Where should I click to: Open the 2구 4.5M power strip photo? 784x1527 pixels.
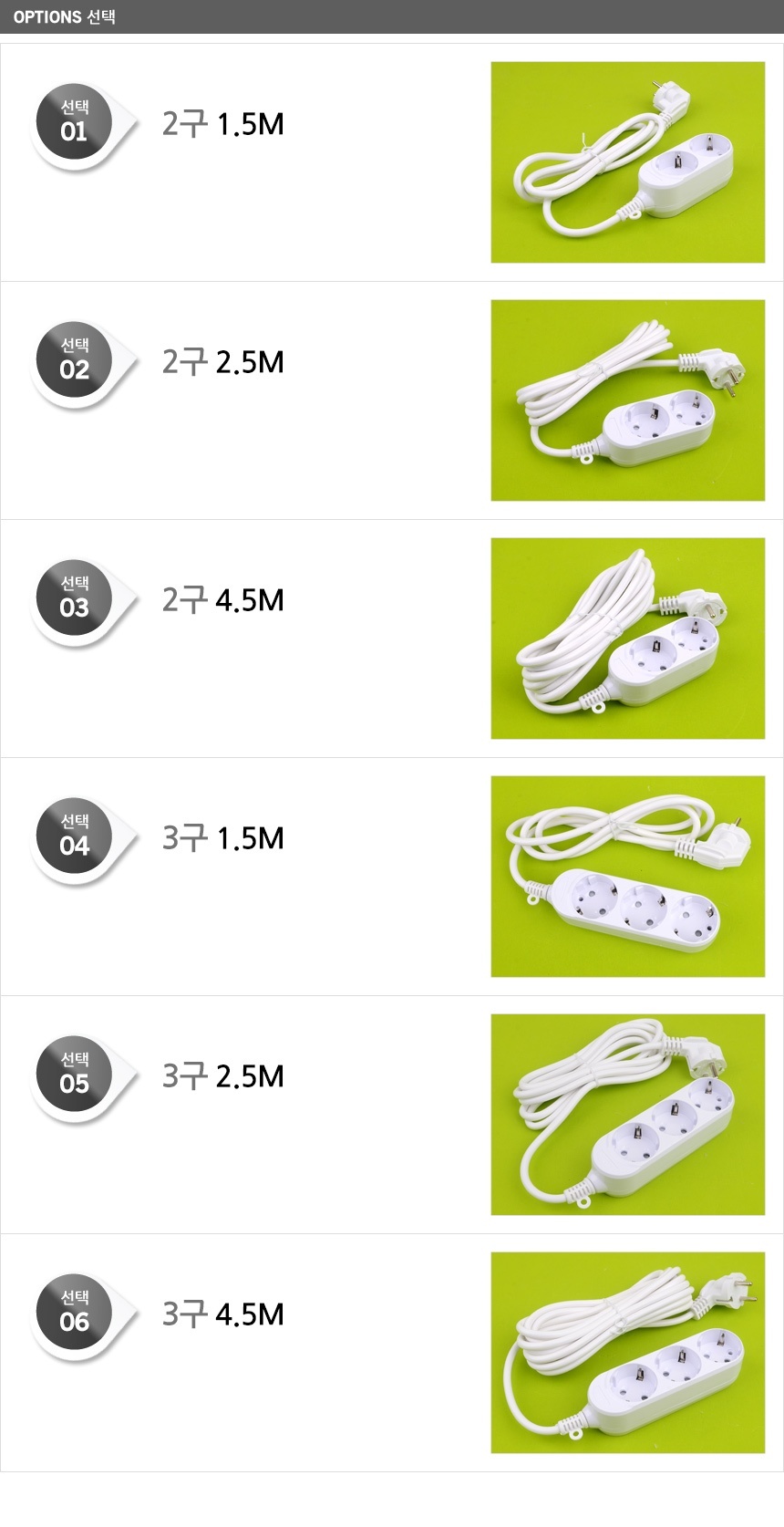point(628,639)
